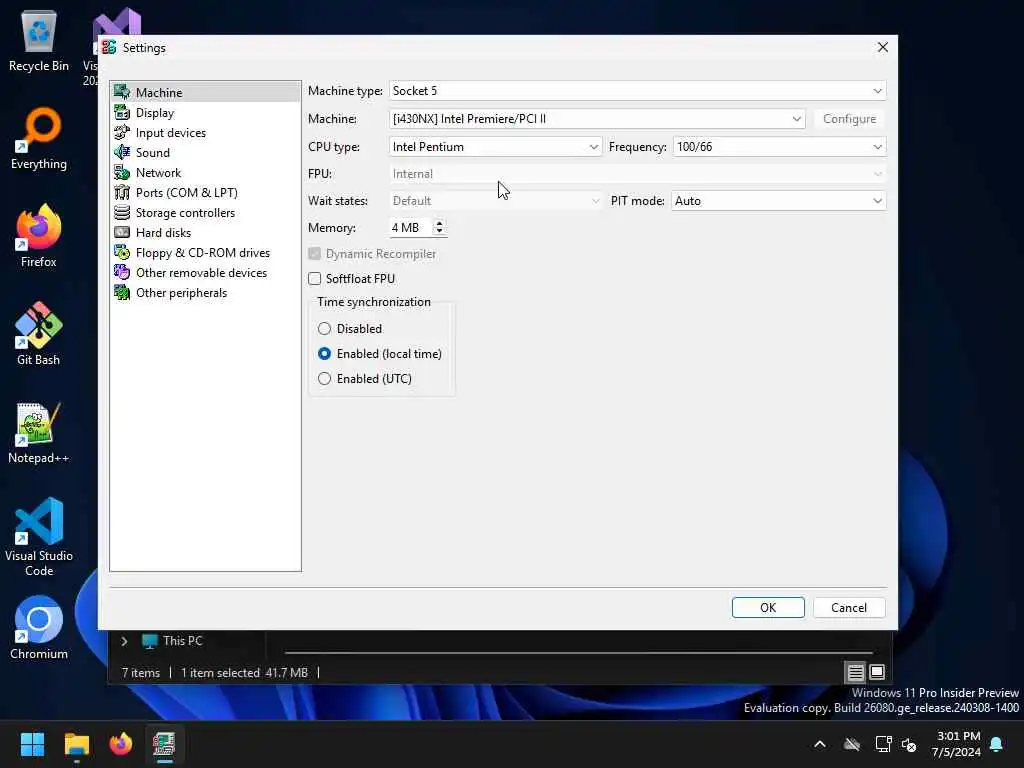This screenshot has height=768, width=1024.
Task: Select Enabled (UTC) radio button
Action: (x=324, y=378)
